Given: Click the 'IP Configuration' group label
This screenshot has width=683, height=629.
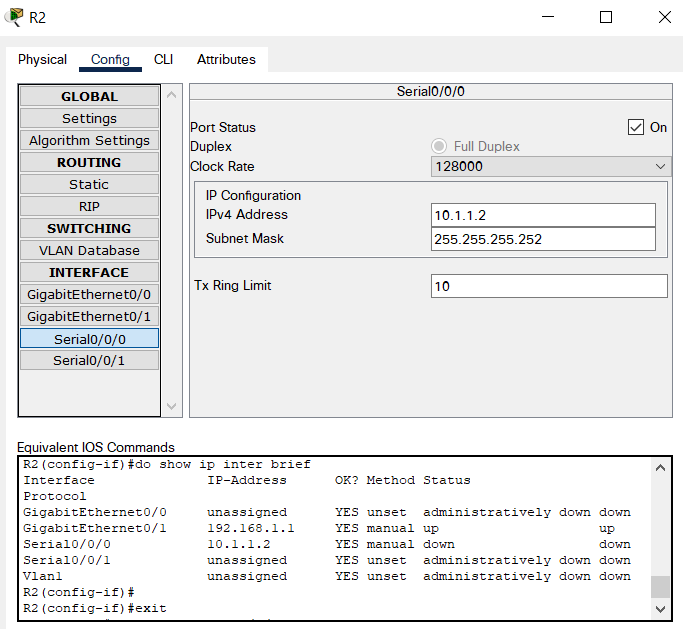Looking at the screenshot, I should coord(253,195).
